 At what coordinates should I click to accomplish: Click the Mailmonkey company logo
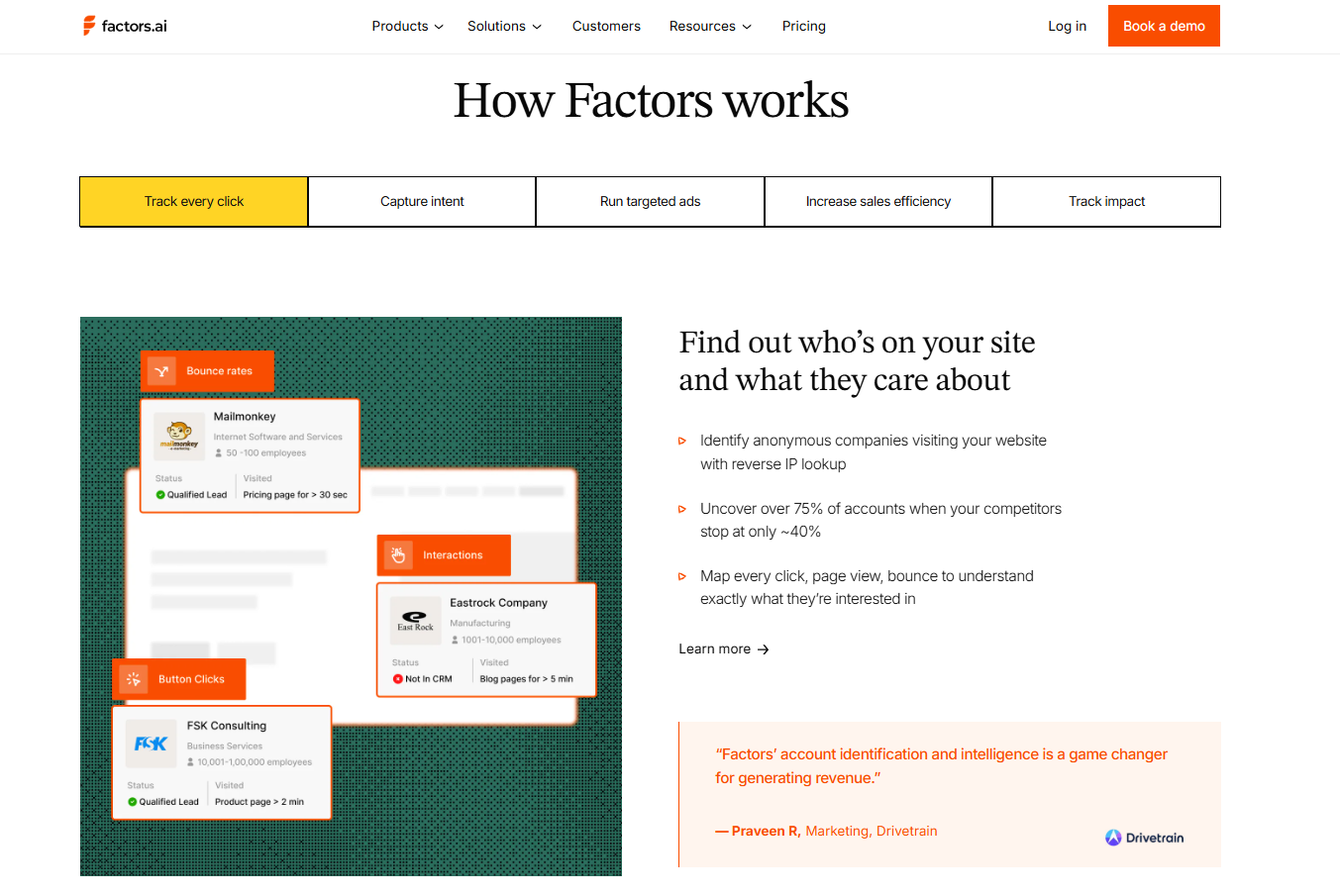click(x=179, y=436)
